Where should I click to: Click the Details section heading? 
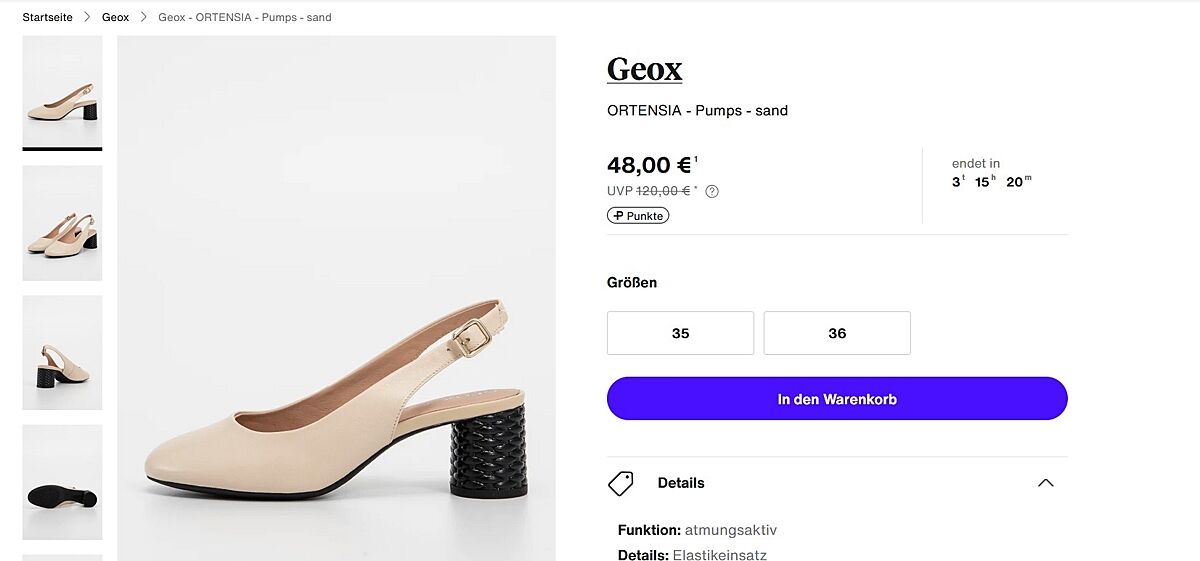tap(681, 483)
